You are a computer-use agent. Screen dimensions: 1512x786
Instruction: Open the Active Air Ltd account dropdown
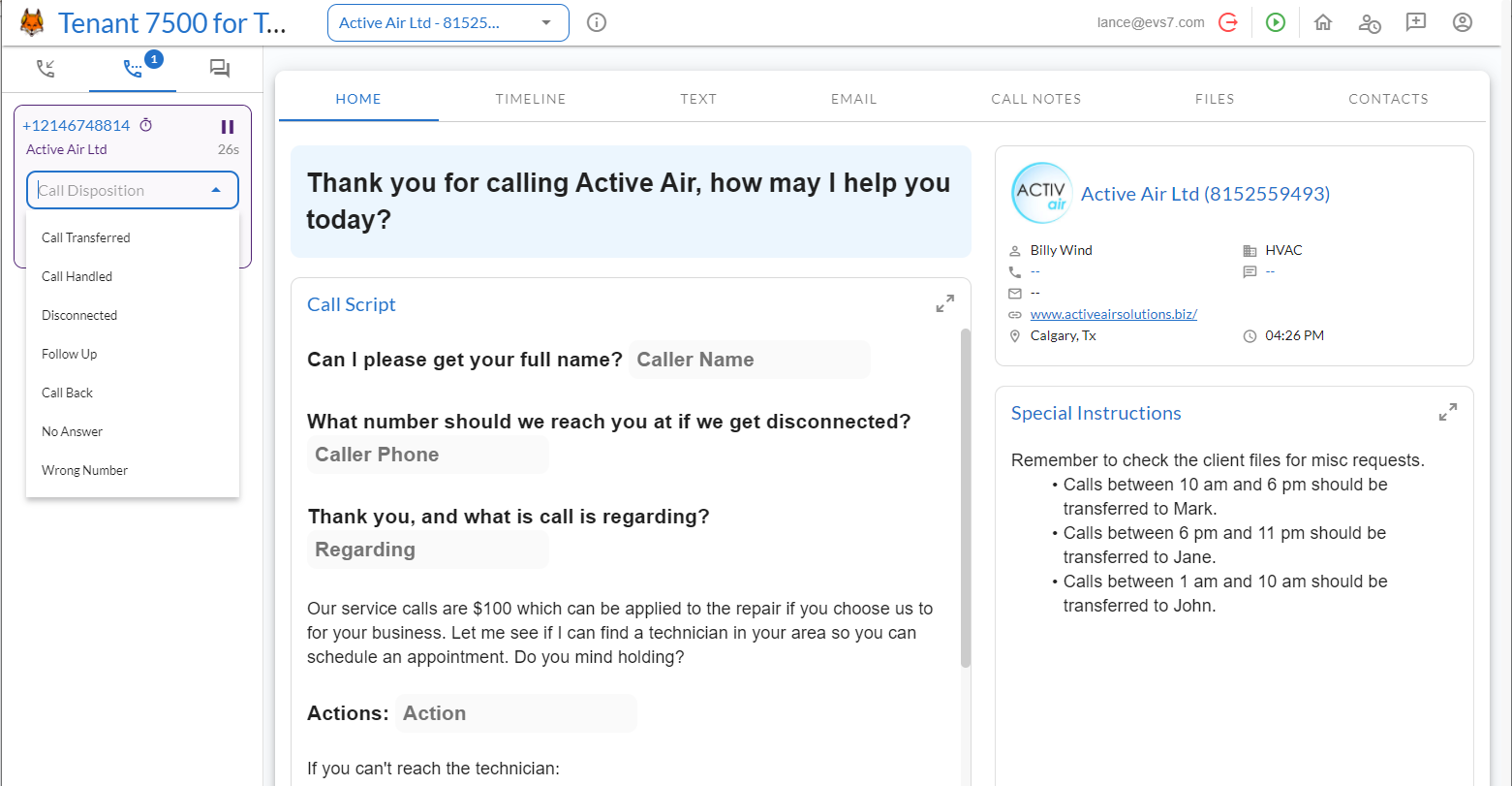[x=447, y=21]
